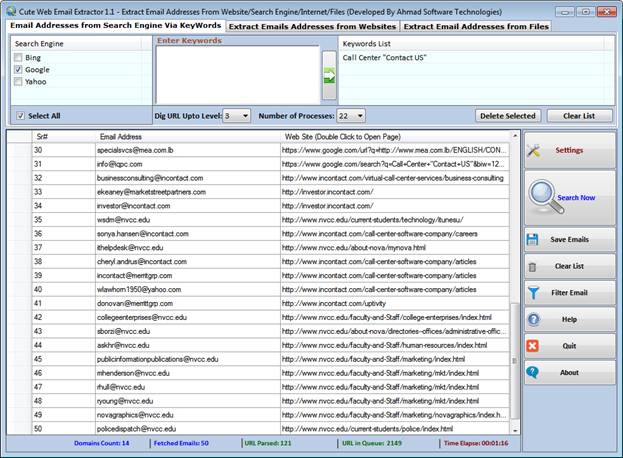Image resolution: width=623 pixels, height=458 pixels.
Task: Switch to Extract Emails Addresses from Websites tab
Action: [313, 26]
